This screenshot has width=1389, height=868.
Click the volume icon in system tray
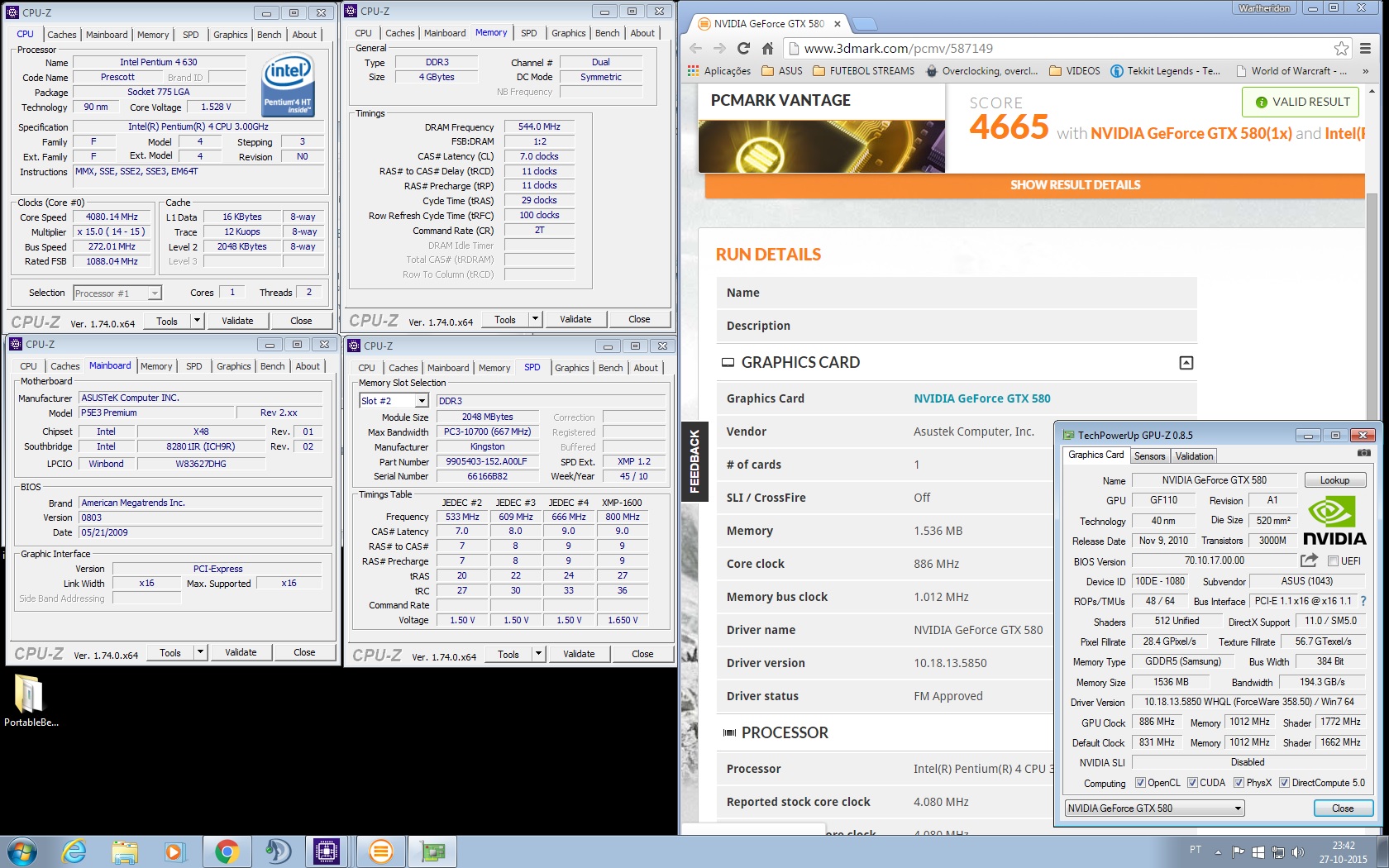pyautogui.click(x=1298, y=852)
